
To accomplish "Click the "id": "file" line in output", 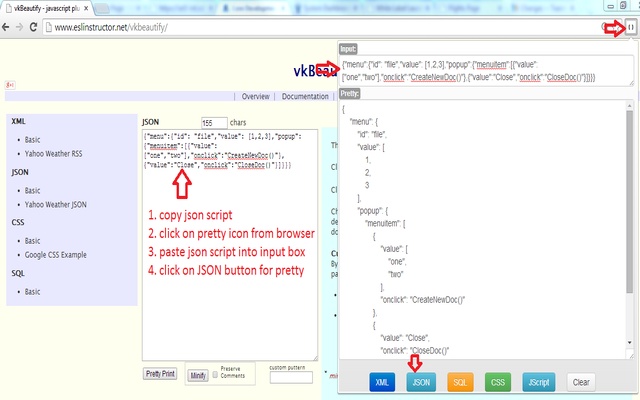I will [372, 134].
